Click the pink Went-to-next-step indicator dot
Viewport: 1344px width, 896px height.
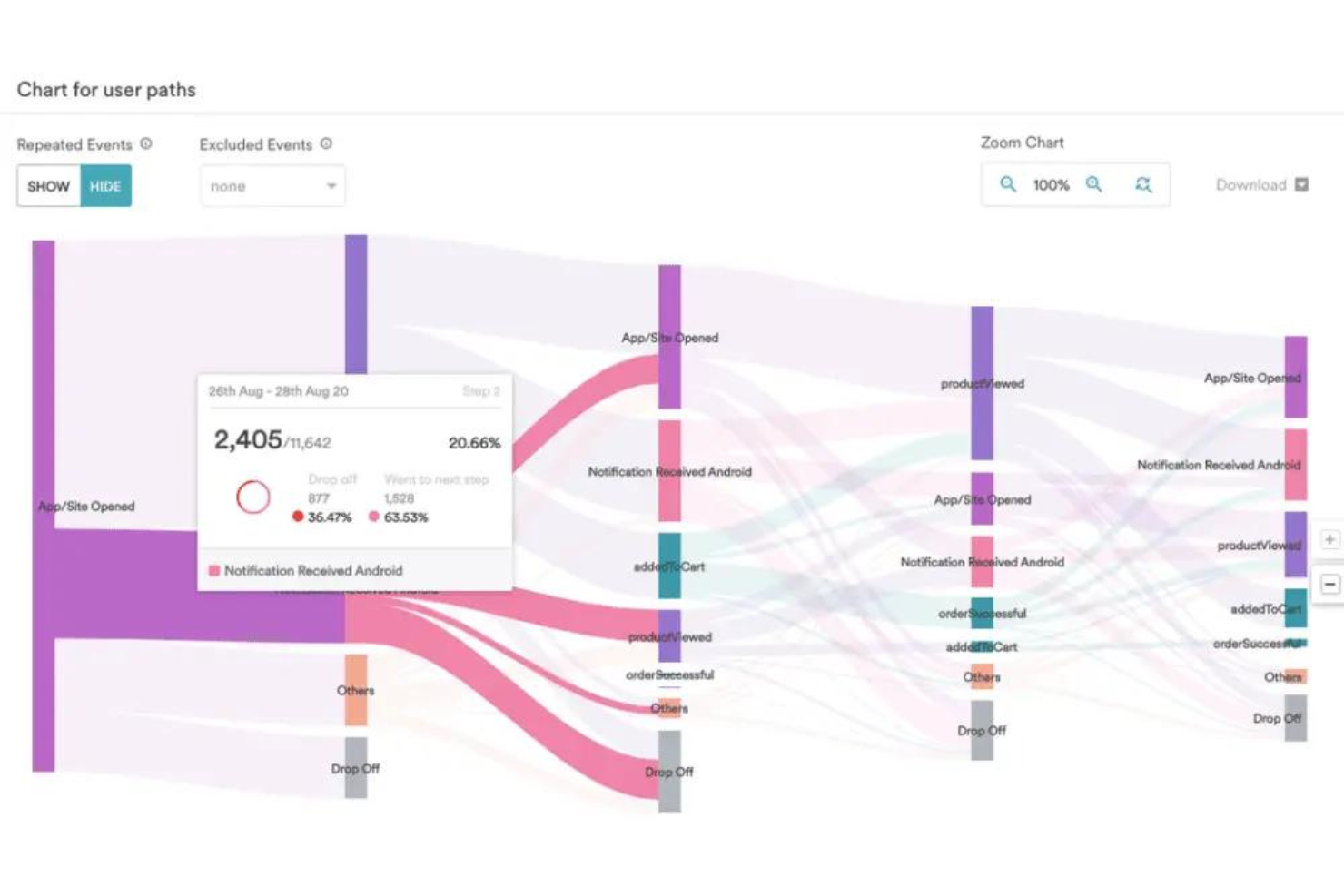(373, 517)
